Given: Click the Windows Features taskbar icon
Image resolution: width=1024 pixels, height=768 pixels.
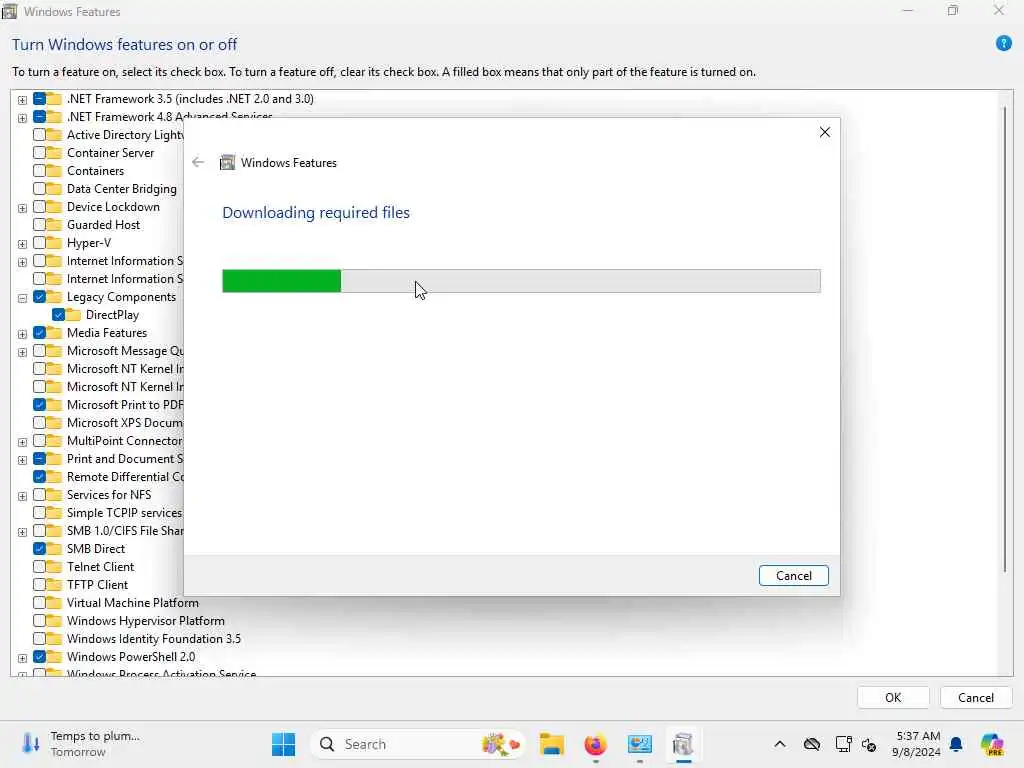Looking at the screenshot, I should tap(683, 744).
